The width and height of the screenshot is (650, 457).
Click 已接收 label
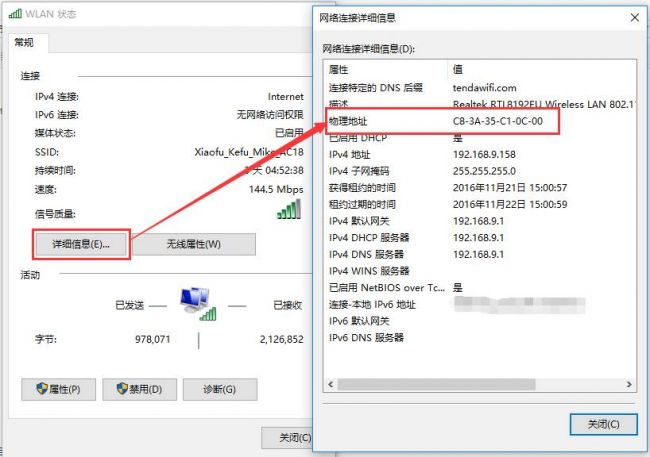coord(287,306)
